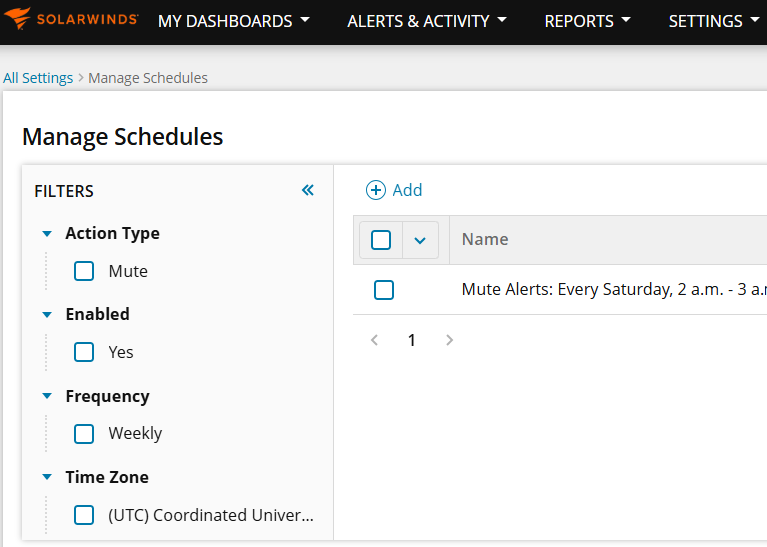The width and height of the screenshot is (767, 547).
Task: Collapse the Filters panel with double-chevron
Action: point(308,190)
